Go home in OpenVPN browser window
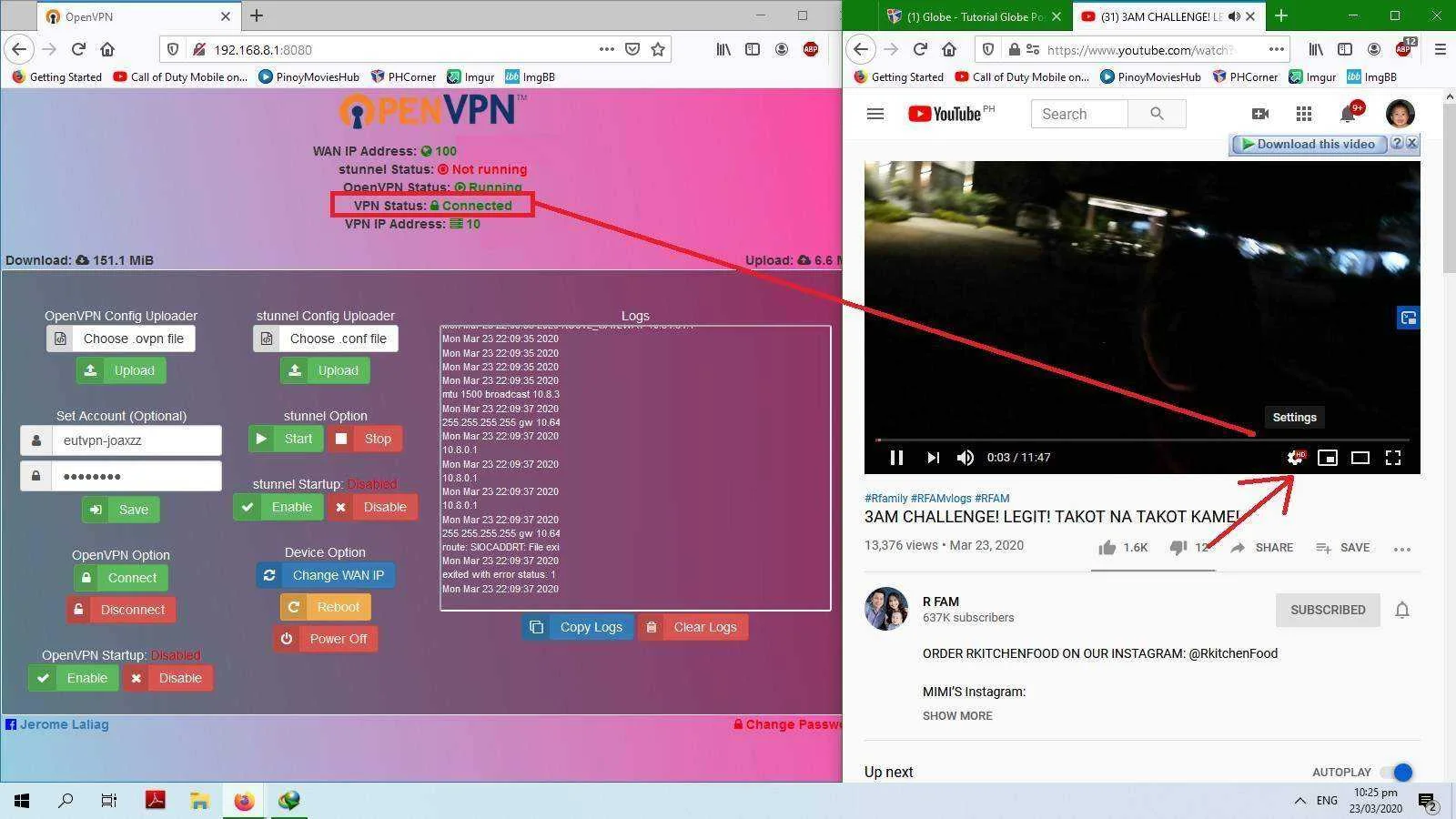1456x819 pixels. point(107,49)
